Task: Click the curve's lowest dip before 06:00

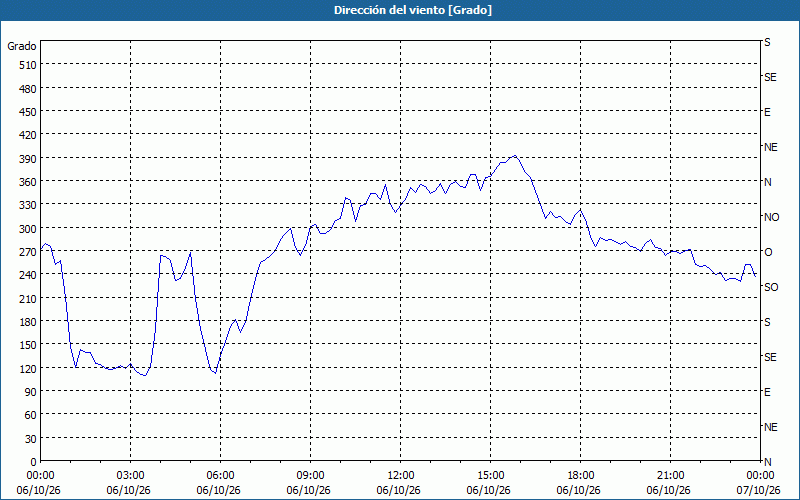Action: click(215, 373)
